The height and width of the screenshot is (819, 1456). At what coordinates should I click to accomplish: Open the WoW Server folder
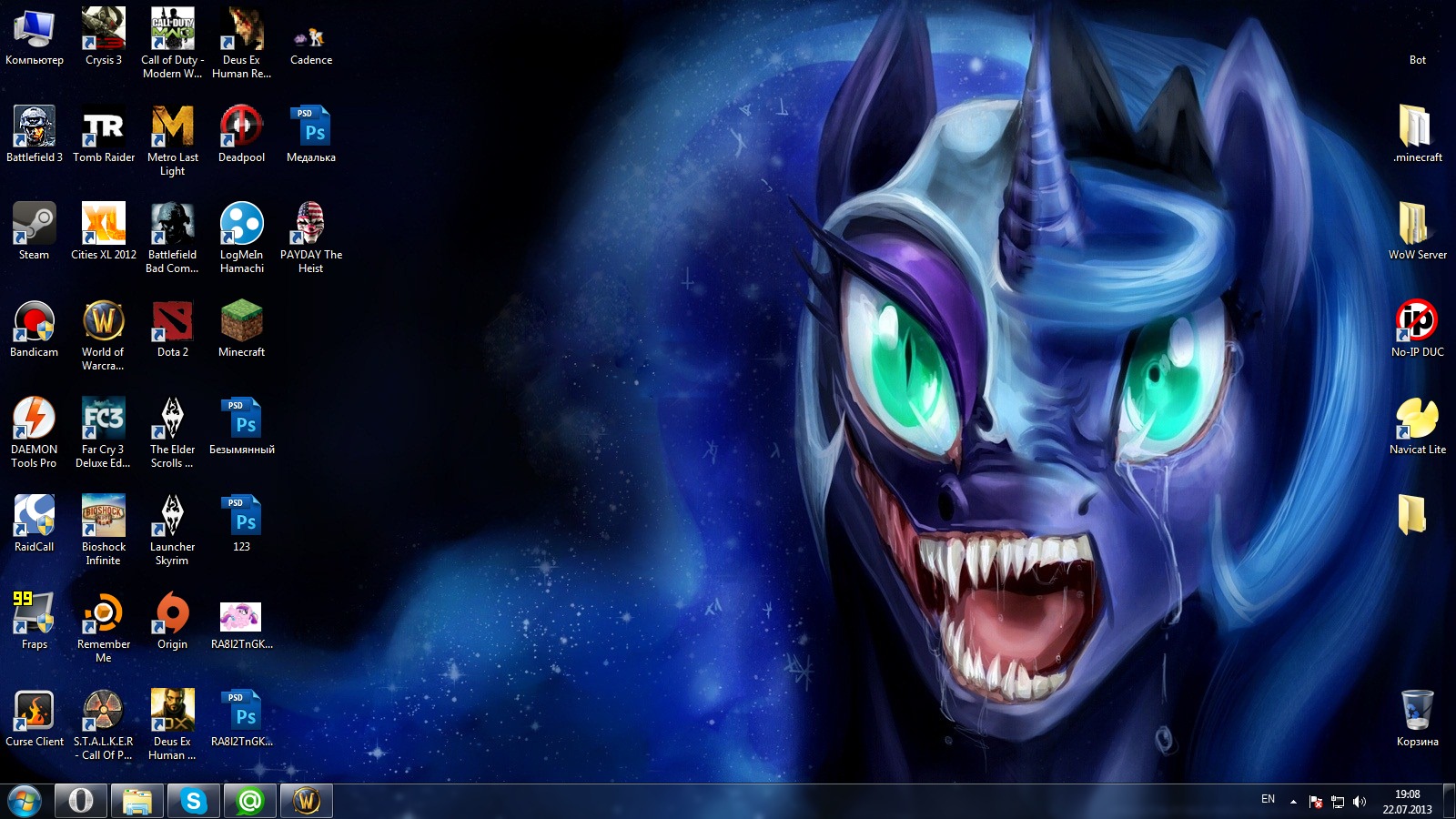pyautogui.click(x=1418, y=233)
